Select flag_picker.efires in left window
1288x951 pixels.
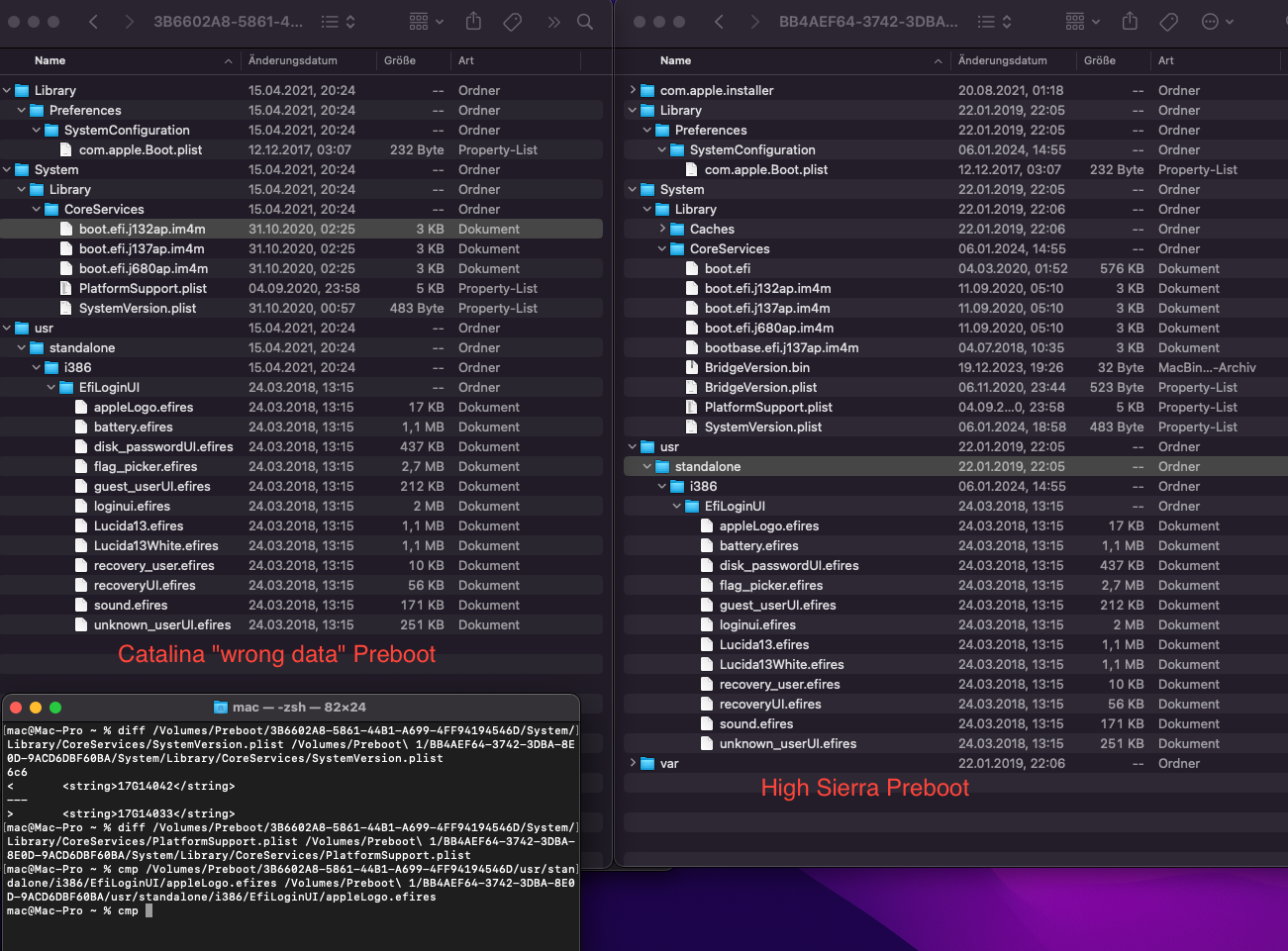pos(146,466)
